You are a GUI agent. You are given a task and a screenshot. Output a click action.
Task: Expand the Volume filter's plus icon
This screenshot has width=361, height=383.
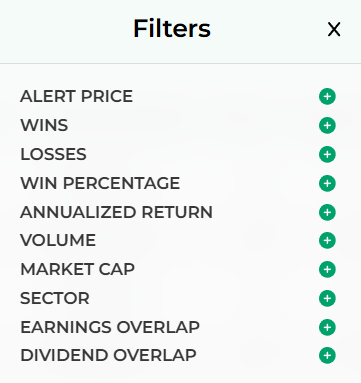point(327,240)
